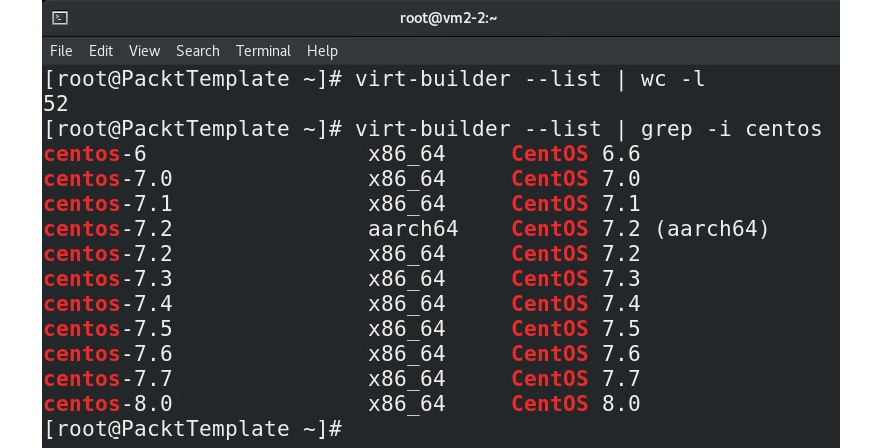Click the centos-7.5 template name
Viewport: 882px width, 448px height.
(108, 329)
